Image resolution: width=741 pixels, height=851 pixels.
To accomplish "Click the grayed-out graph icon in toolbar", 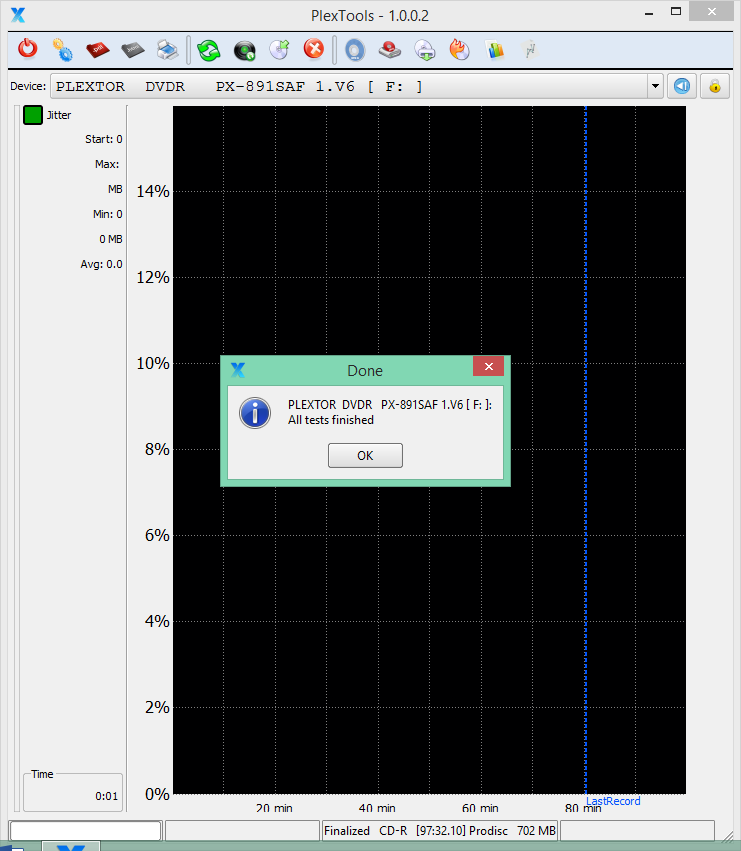I will click(x=529, y=49).
